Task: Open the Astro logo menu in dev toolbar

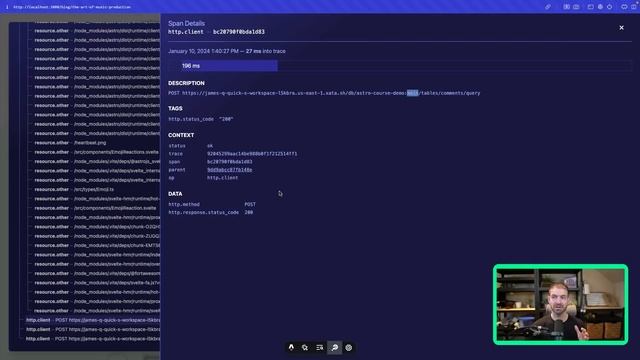Action: [291, 347]
